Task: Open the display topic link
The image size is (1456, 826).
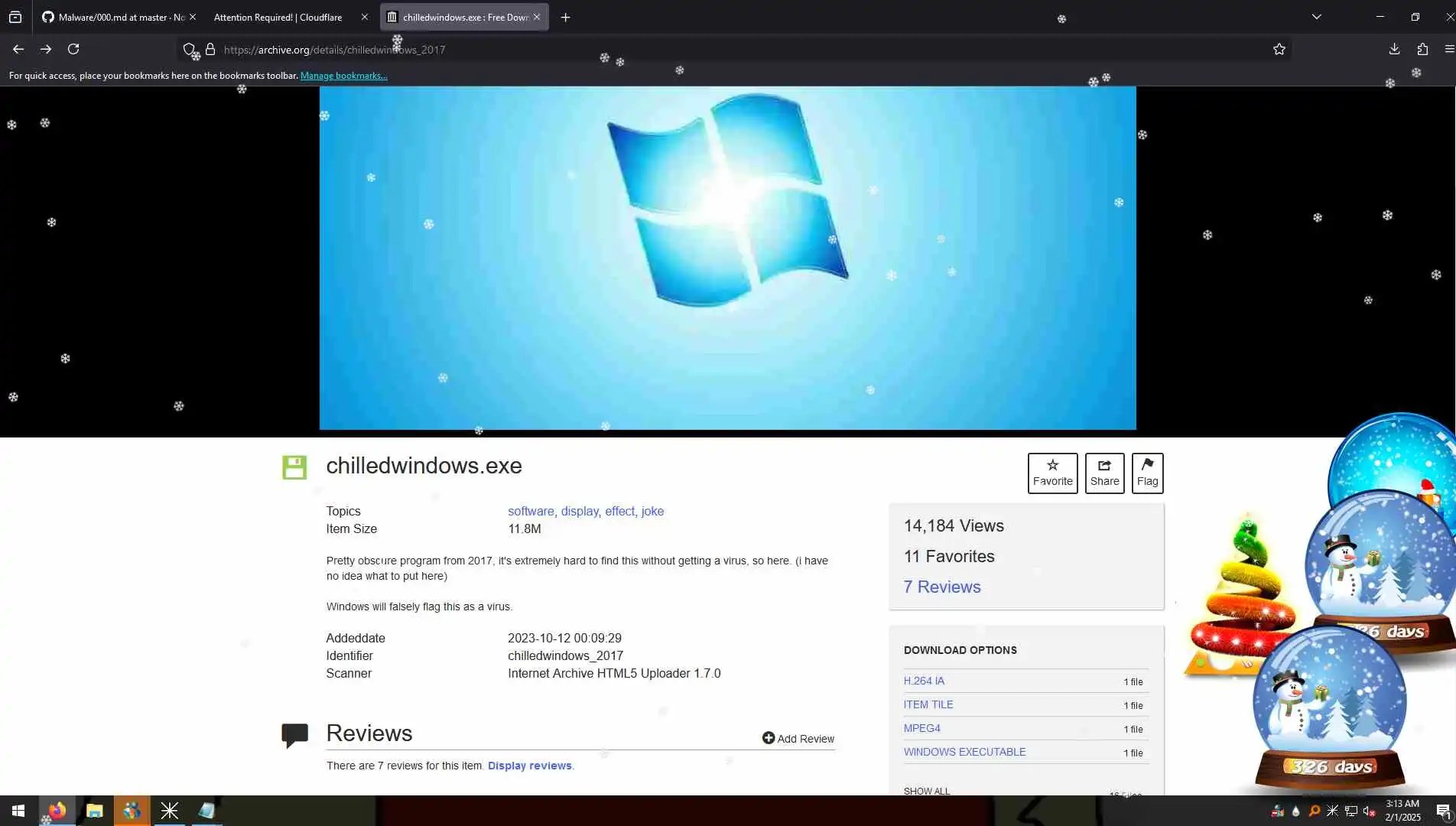Action: coord(580,511)
